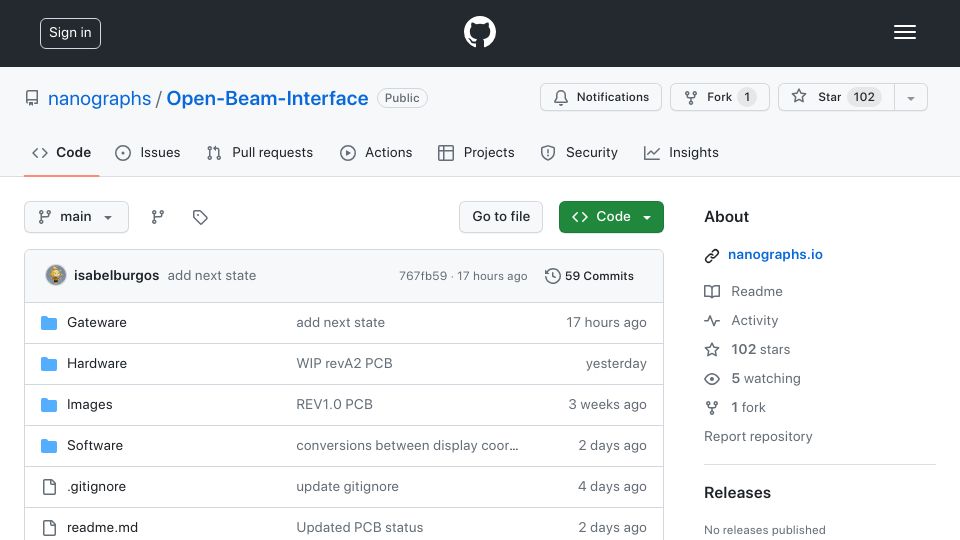Click the Activity pulse icon

click(x=711, y=320)
